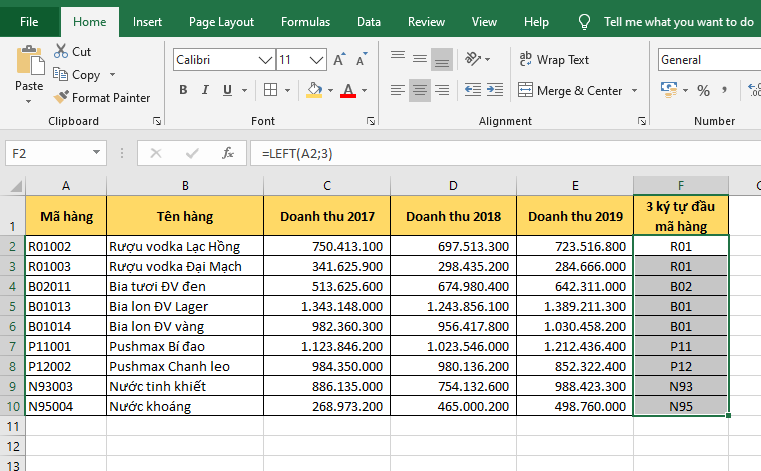Viewport: 761px width, 471px height.
Task: Toggle Bold formatting
Action: 183,91
